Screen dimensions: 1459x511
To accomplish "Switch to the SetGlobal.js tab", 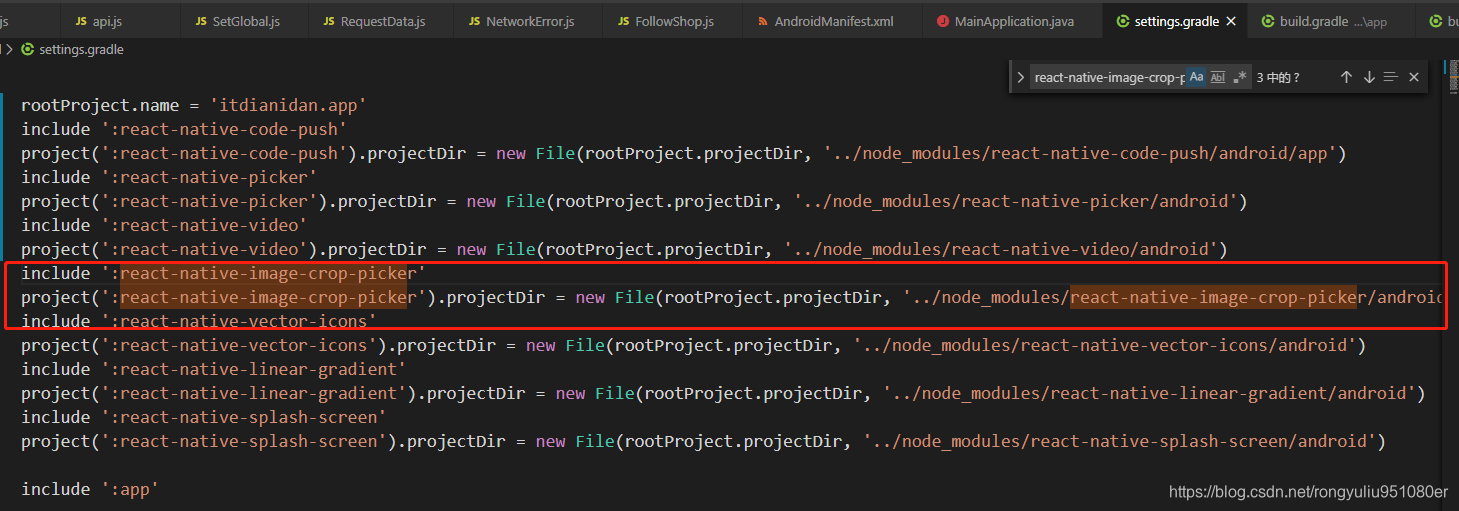I will 245,21.
